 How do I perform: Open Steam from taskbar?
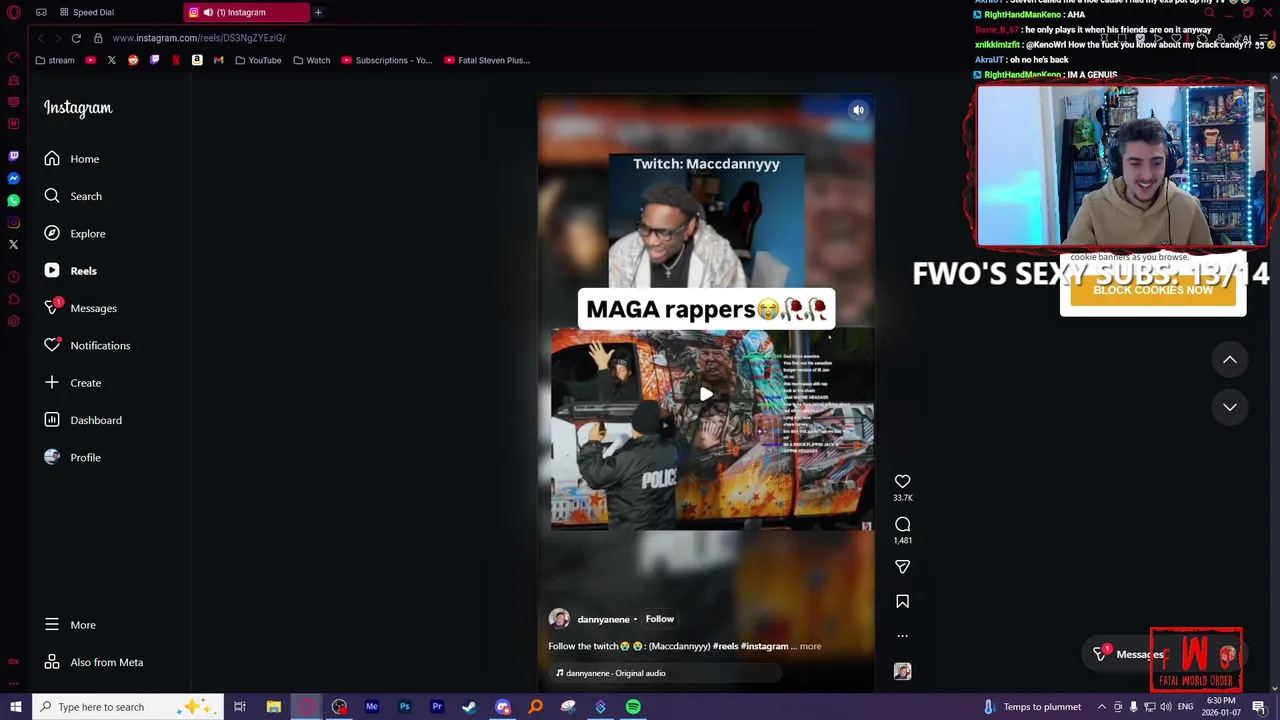[x=469, y=707]
